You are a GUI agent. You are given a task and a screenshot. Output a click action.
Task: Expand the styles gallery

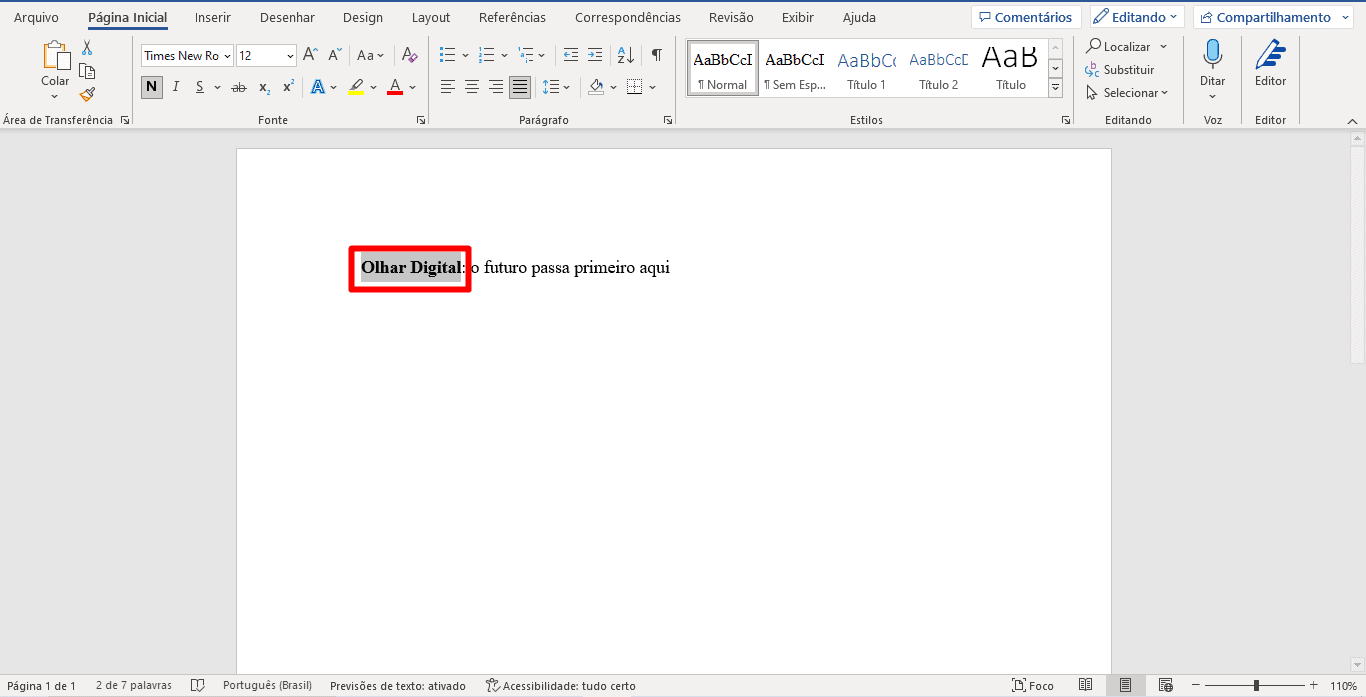coord(1055,88)
